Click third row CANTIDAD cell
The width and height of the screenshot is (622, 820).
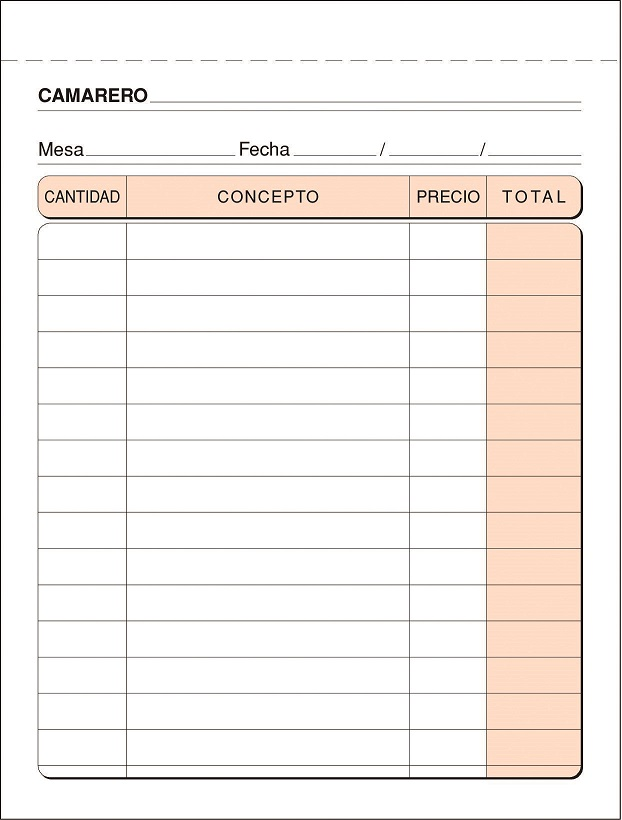(x=82, y=314)
